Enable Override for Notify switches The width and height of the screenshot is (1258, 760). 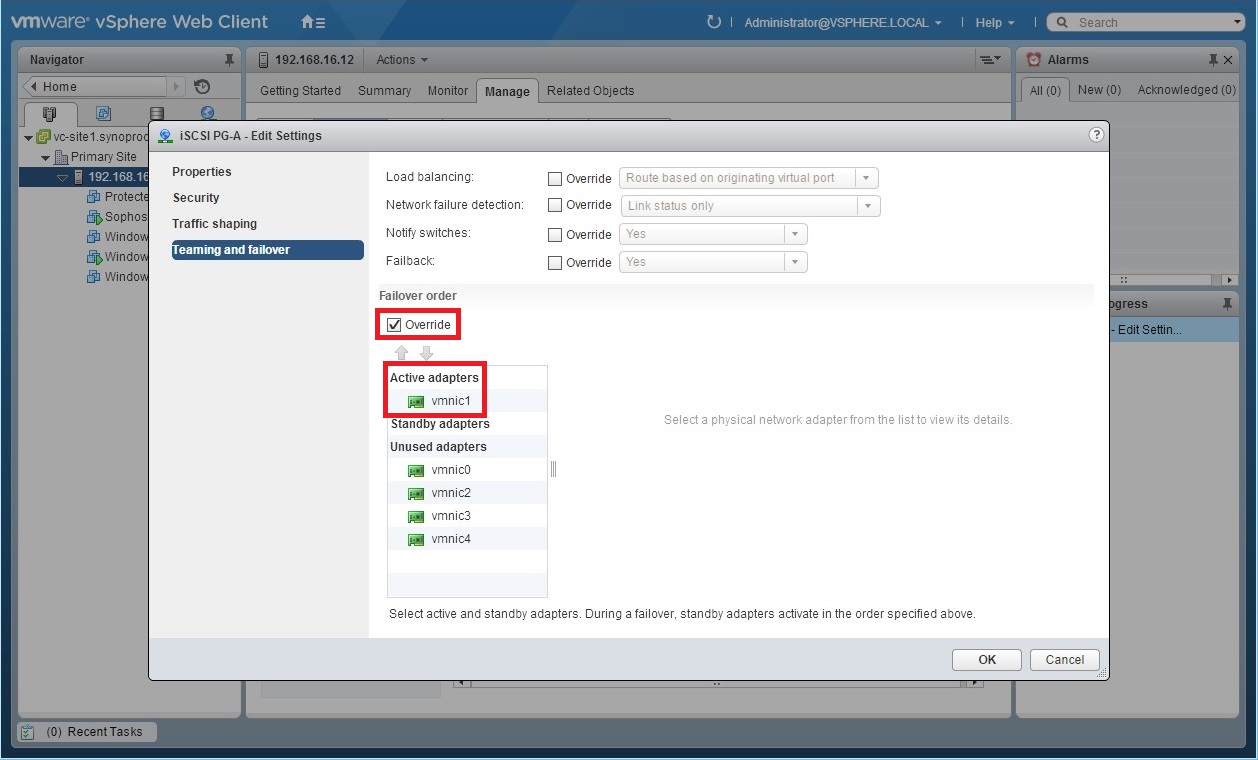pos(554,234)
